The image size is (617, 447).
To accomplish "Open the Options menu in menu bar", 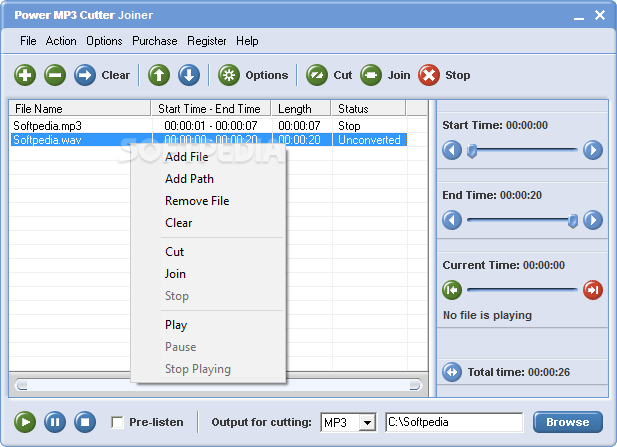I will pyautogui.click(x=104, y=41).
